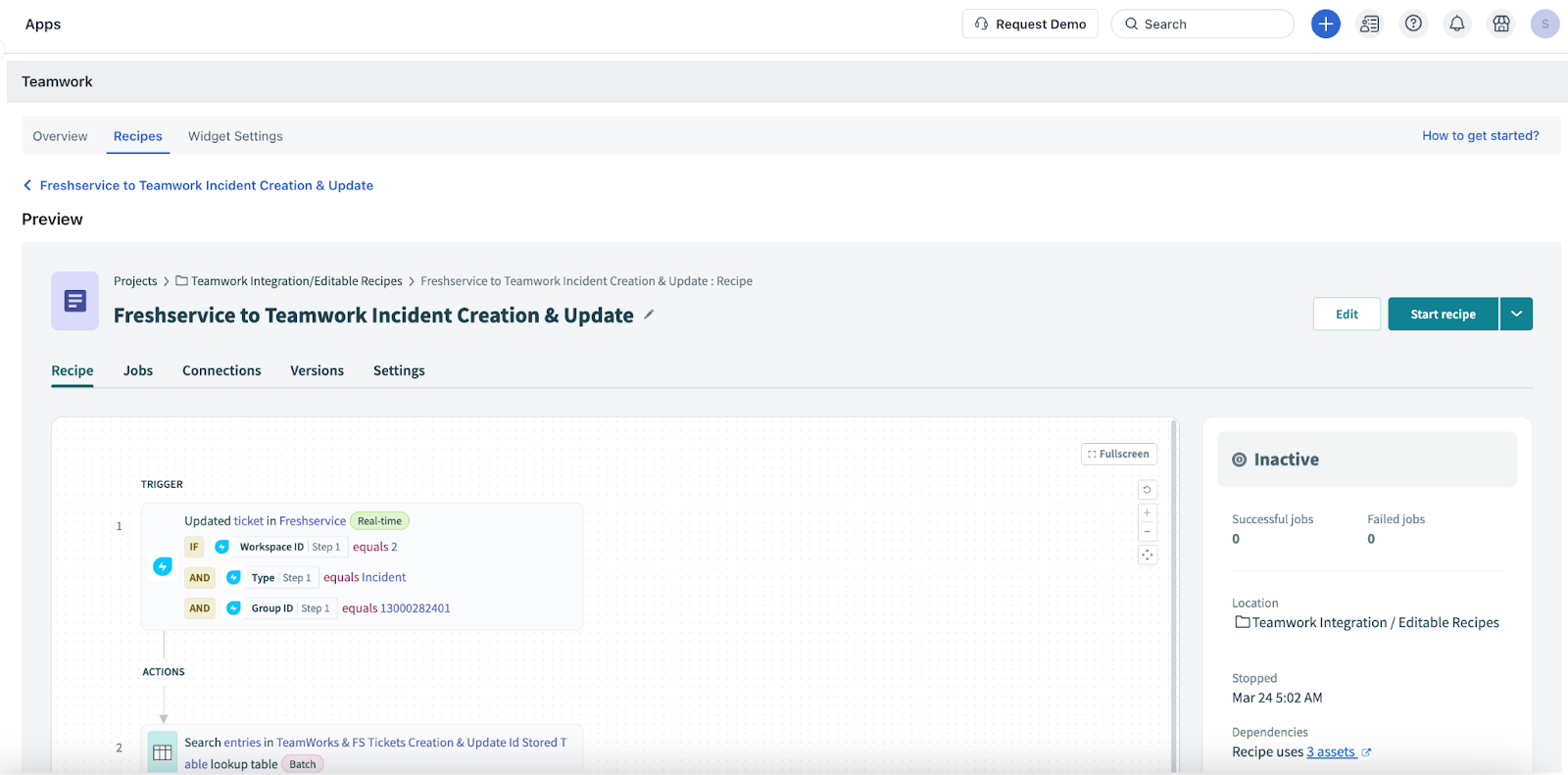The height and width of the screenshot is (775, 1568).
Task: Open the notifications bell
Action: 1457,24
